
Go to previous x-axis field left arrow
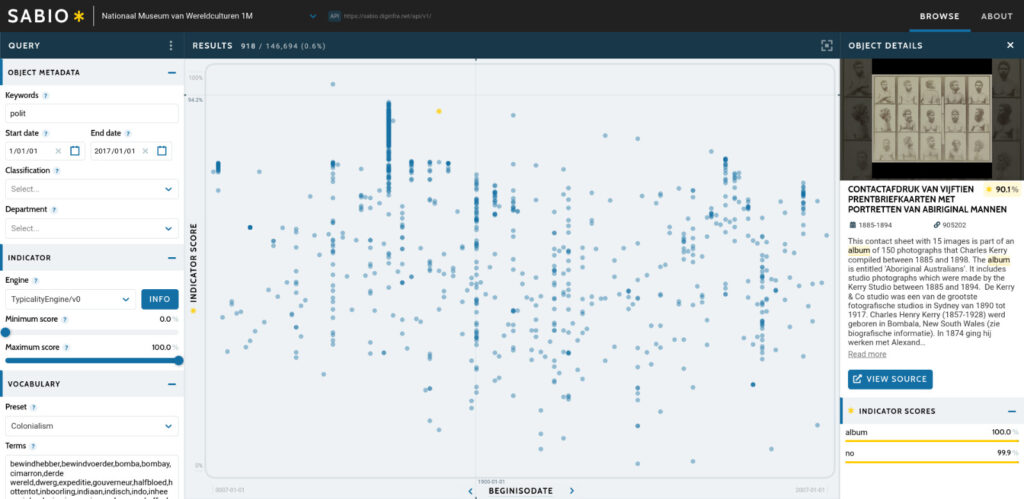(x=470, y=491)
